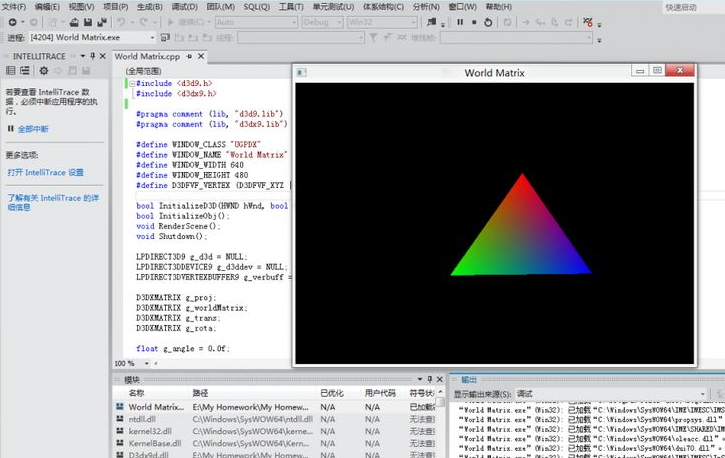The image size is (725, 458).
Task: Click the 全部中断 break all link
Action: (32, 129)
